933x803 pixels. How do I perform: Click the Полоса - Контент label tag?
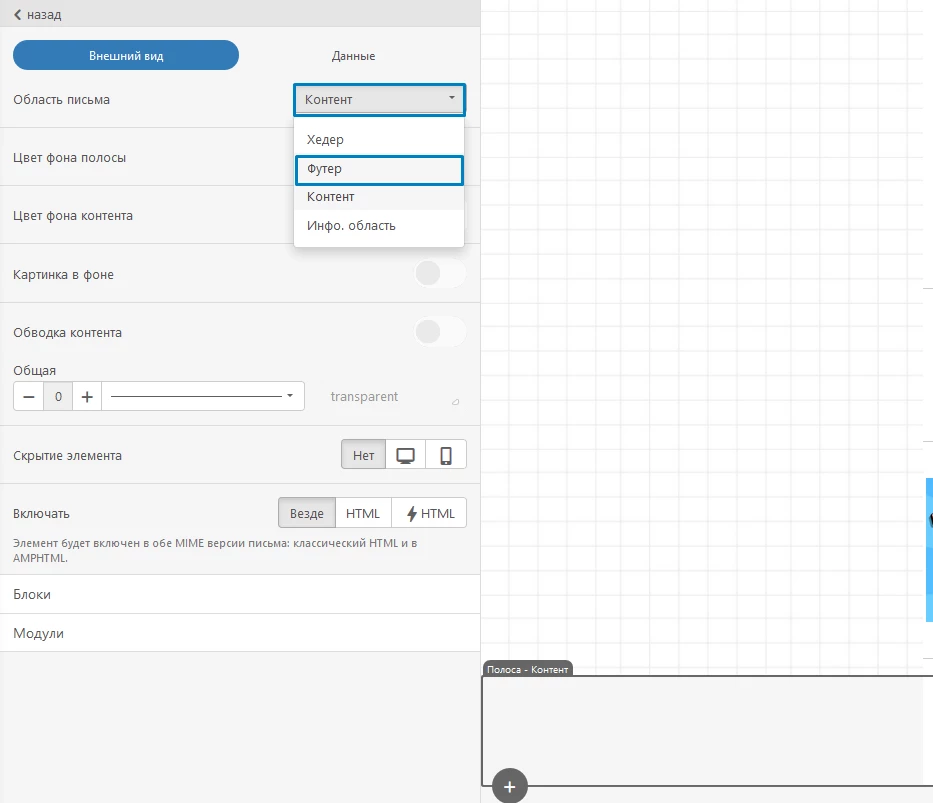coord(528,669)
